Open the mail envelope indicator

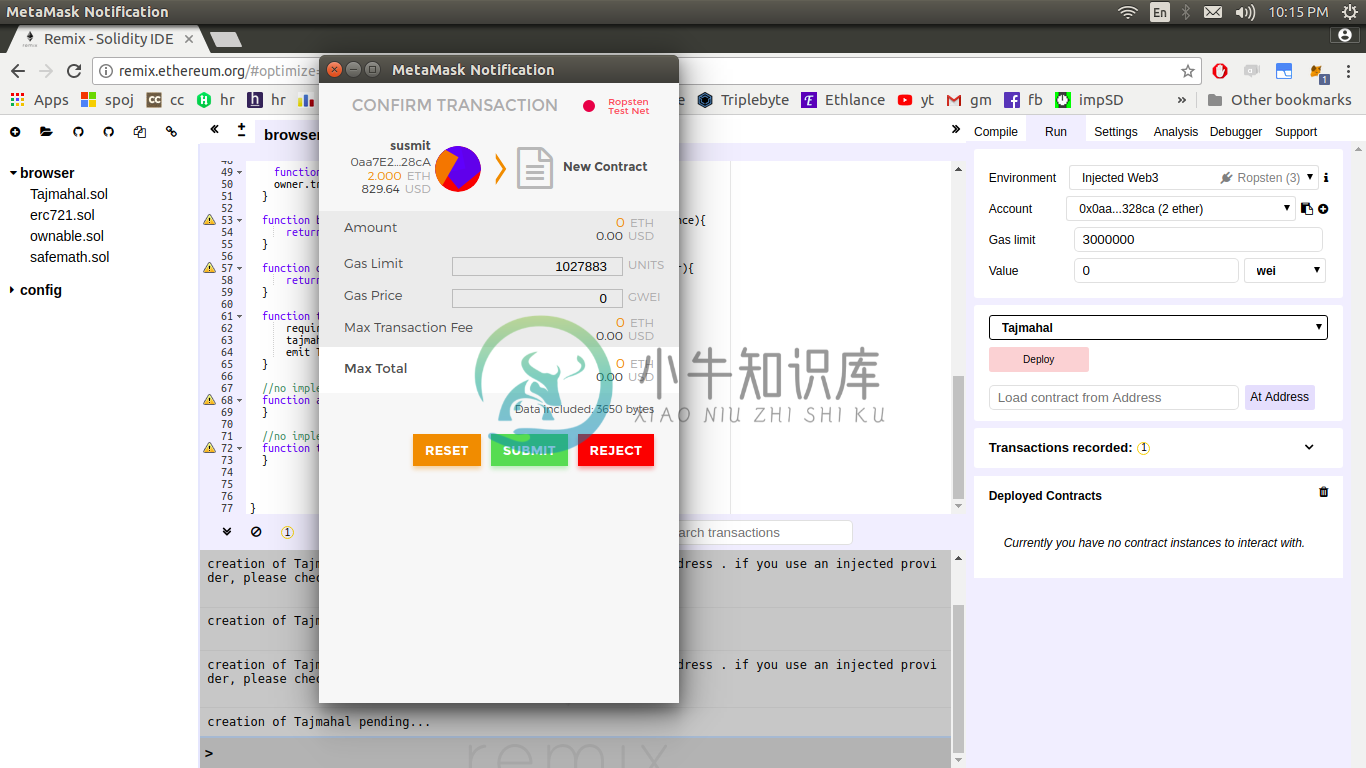1213,12
